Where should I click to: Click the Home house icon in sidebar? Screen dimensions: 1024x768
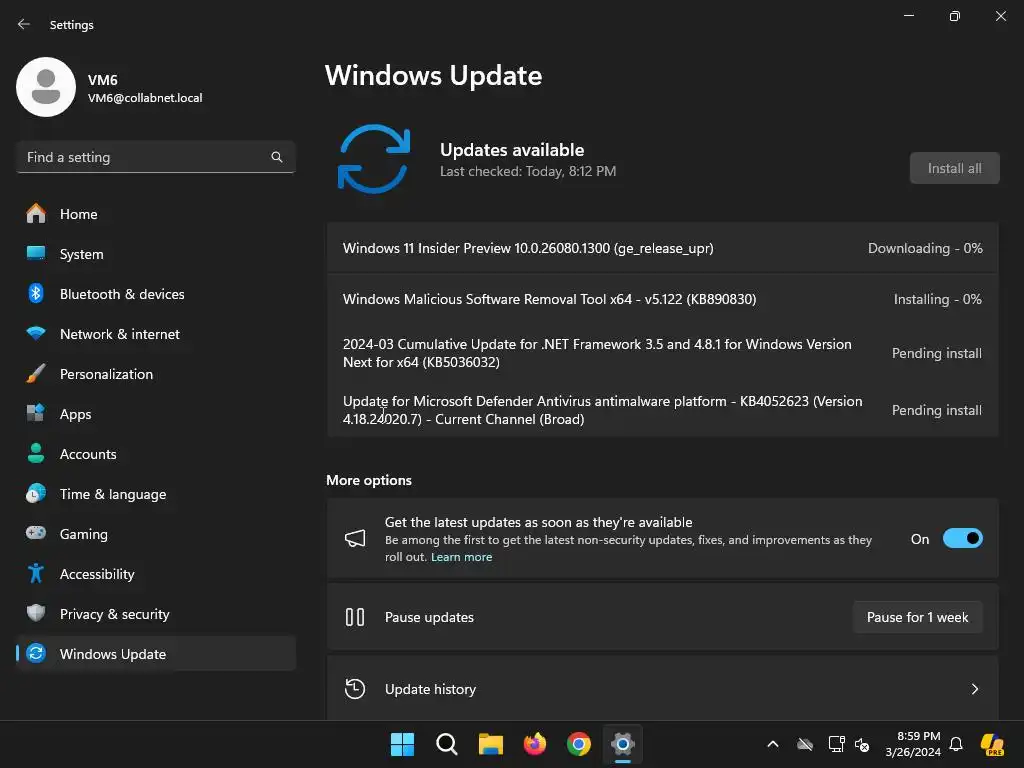tap(36, 214)
